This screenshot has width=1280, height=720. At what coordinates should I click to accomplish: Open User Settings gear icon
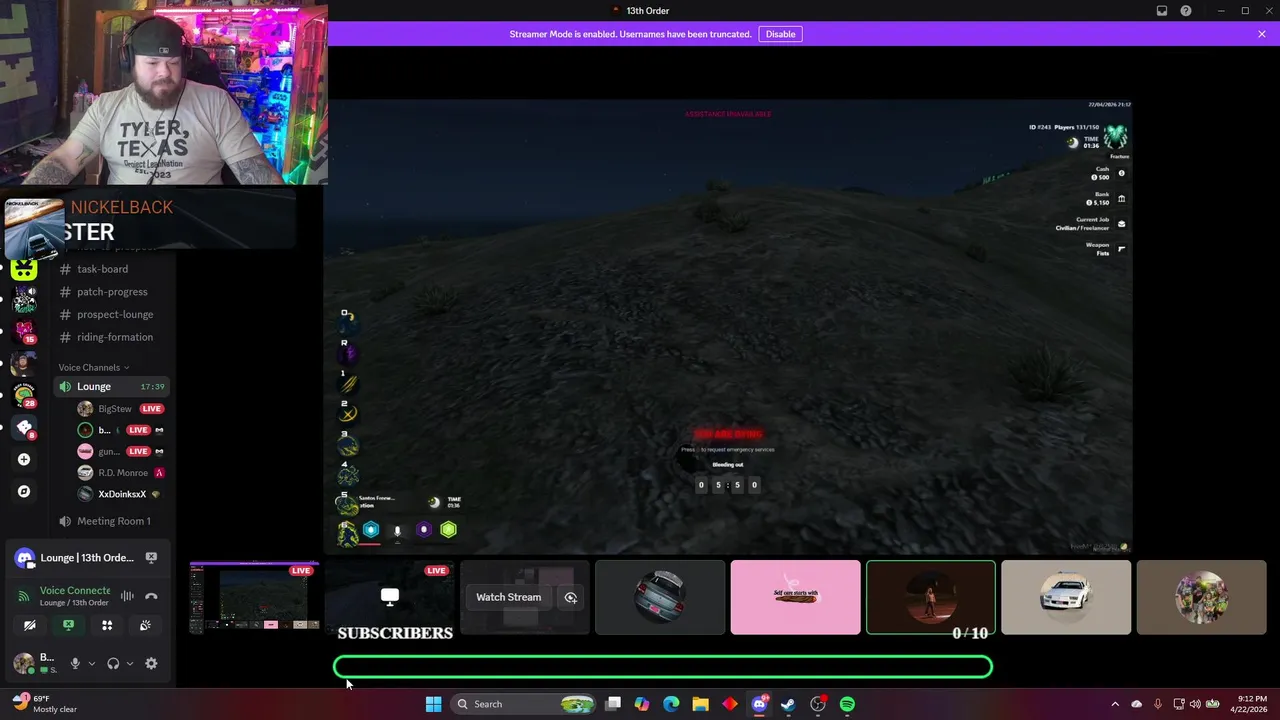pos(151,663)
